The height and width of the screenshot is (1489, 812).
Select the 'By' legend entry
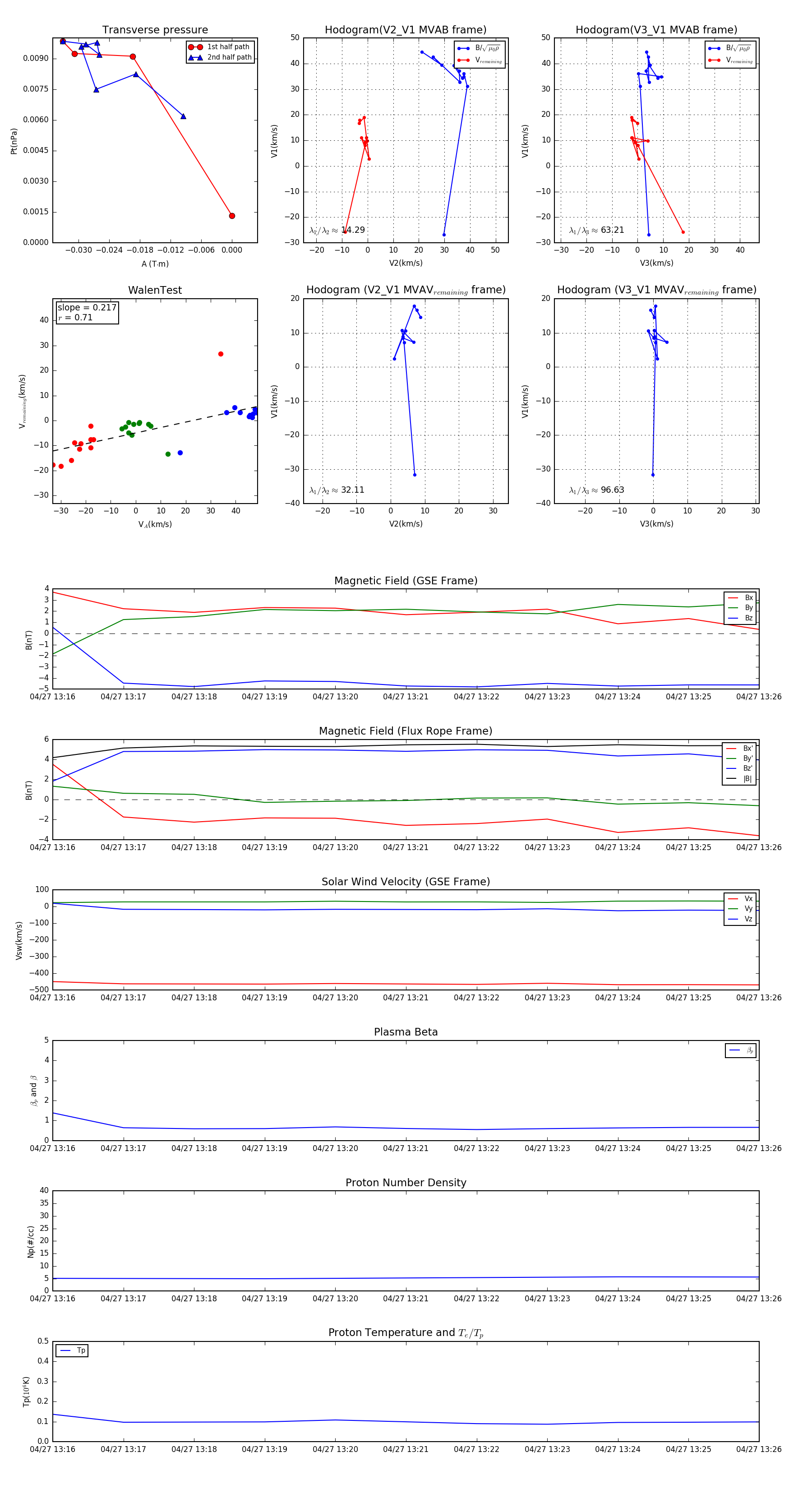pos(740,607)
